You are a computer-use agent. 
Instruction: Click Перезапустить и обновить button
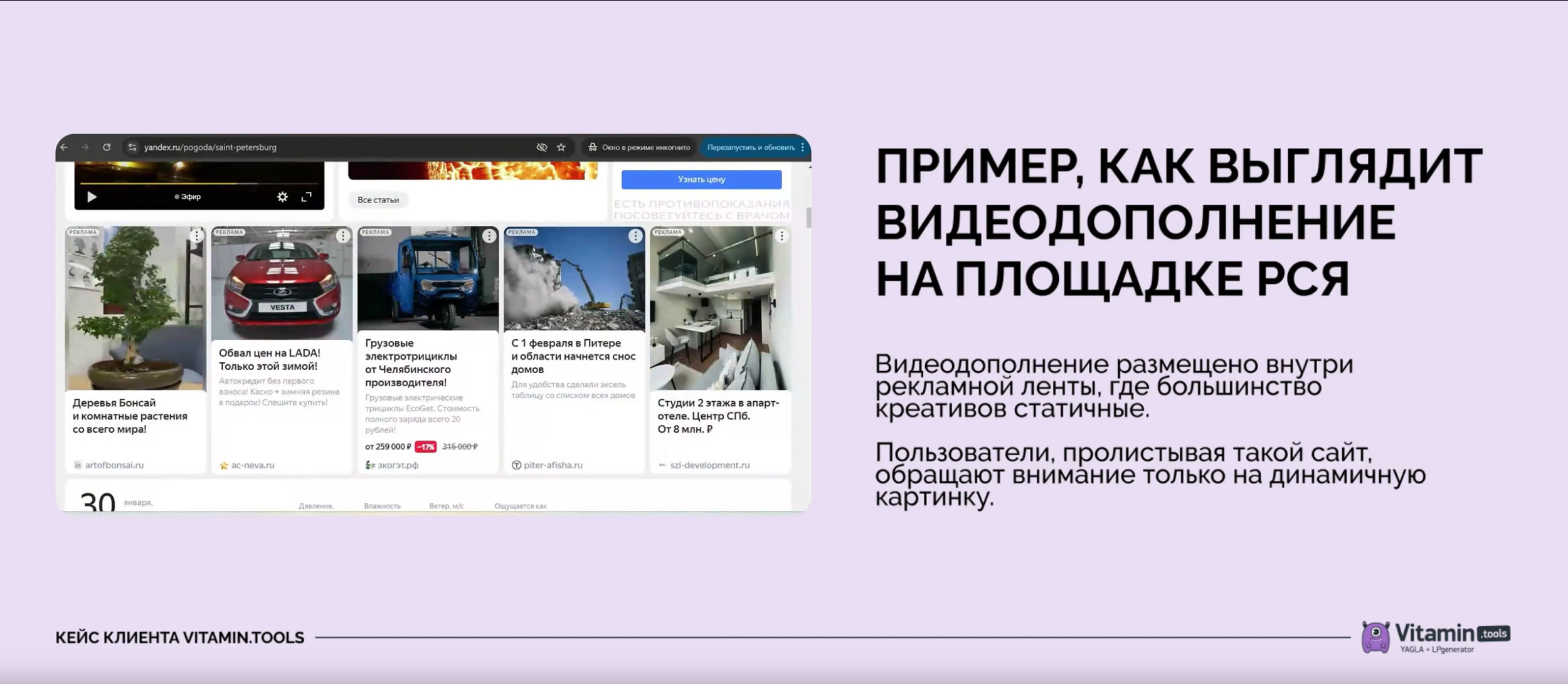point(750,147)
